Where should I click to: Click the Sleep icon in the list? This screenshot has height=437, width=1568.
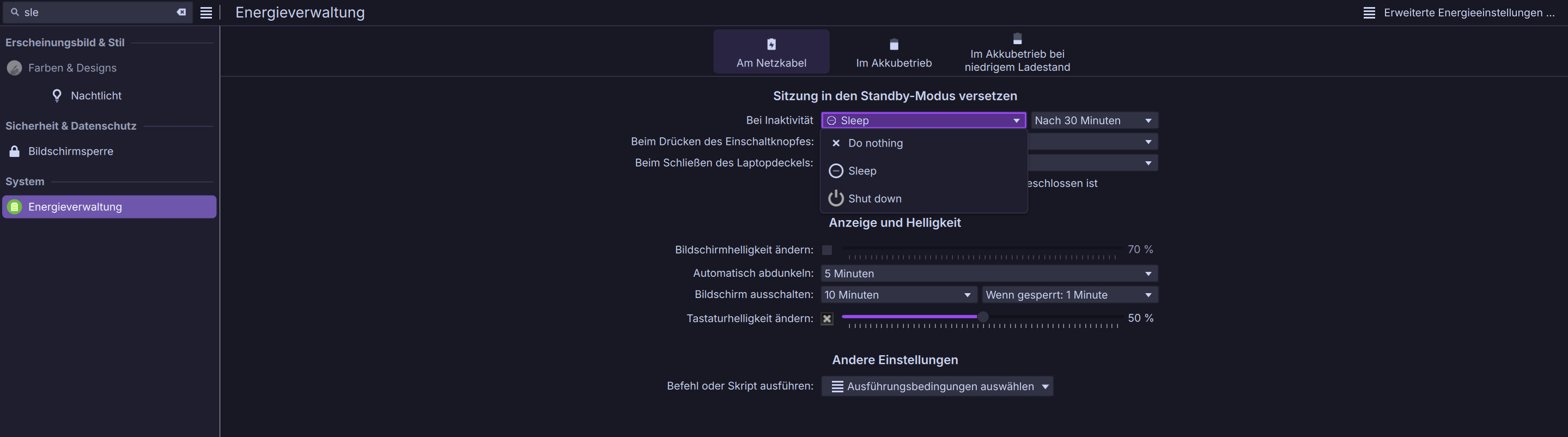836,171
